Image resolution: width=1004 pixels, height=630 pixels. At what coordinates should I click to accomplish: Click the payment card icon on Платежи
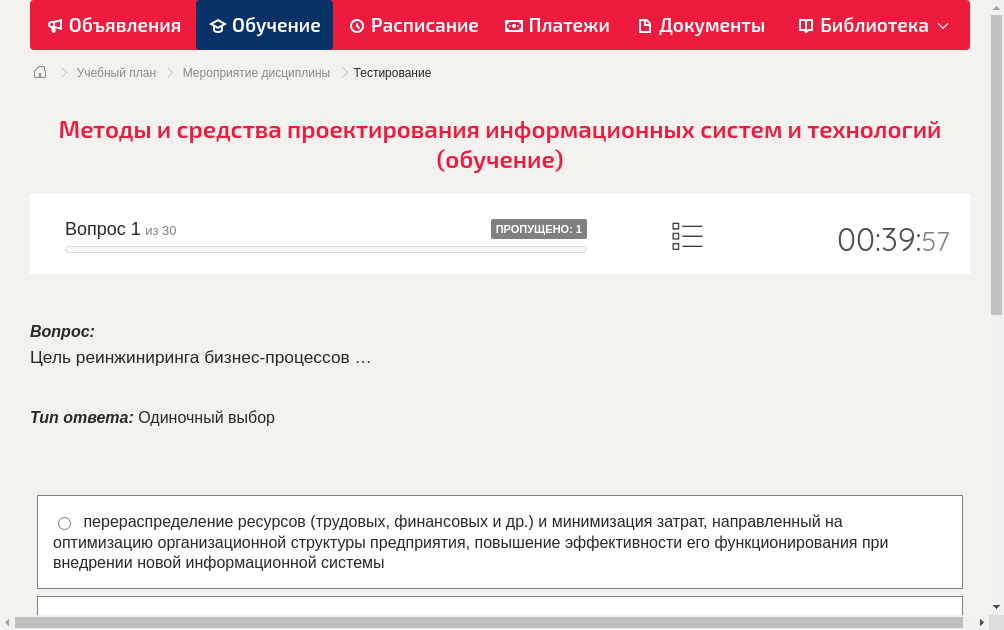[x=512, y=25]
